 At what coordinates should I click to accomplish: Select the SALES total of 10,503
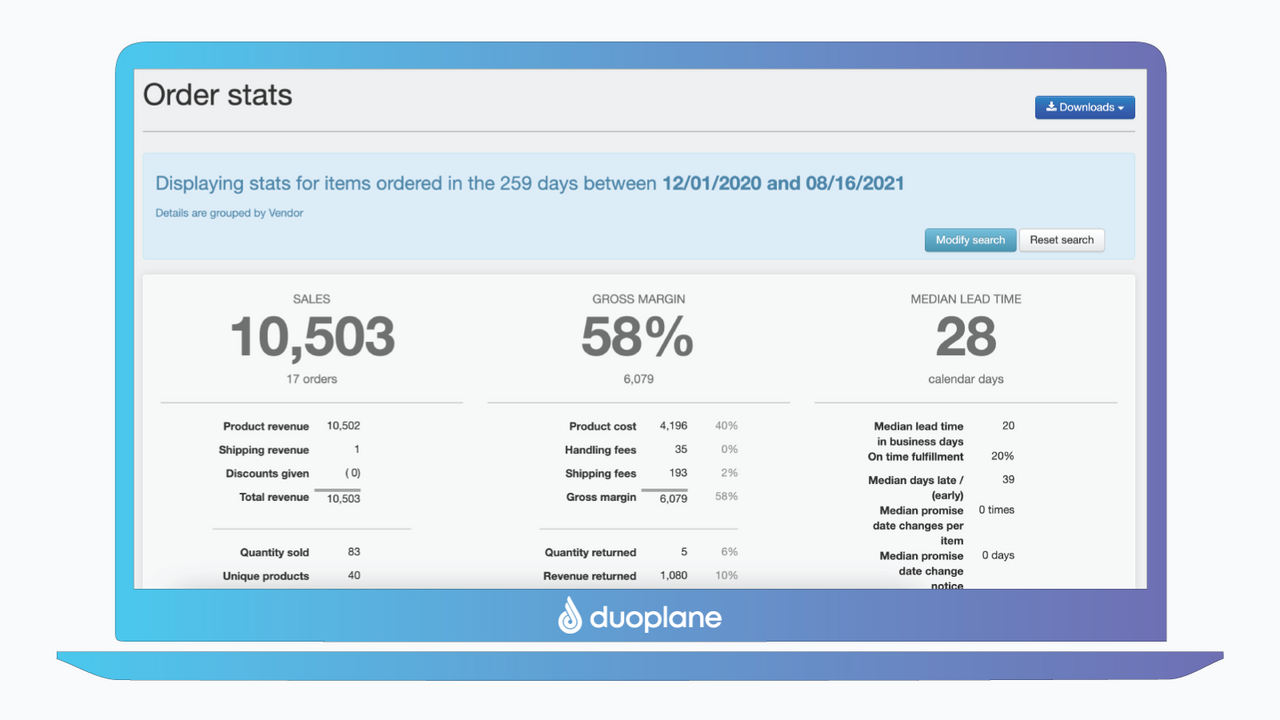pos(311,338)
